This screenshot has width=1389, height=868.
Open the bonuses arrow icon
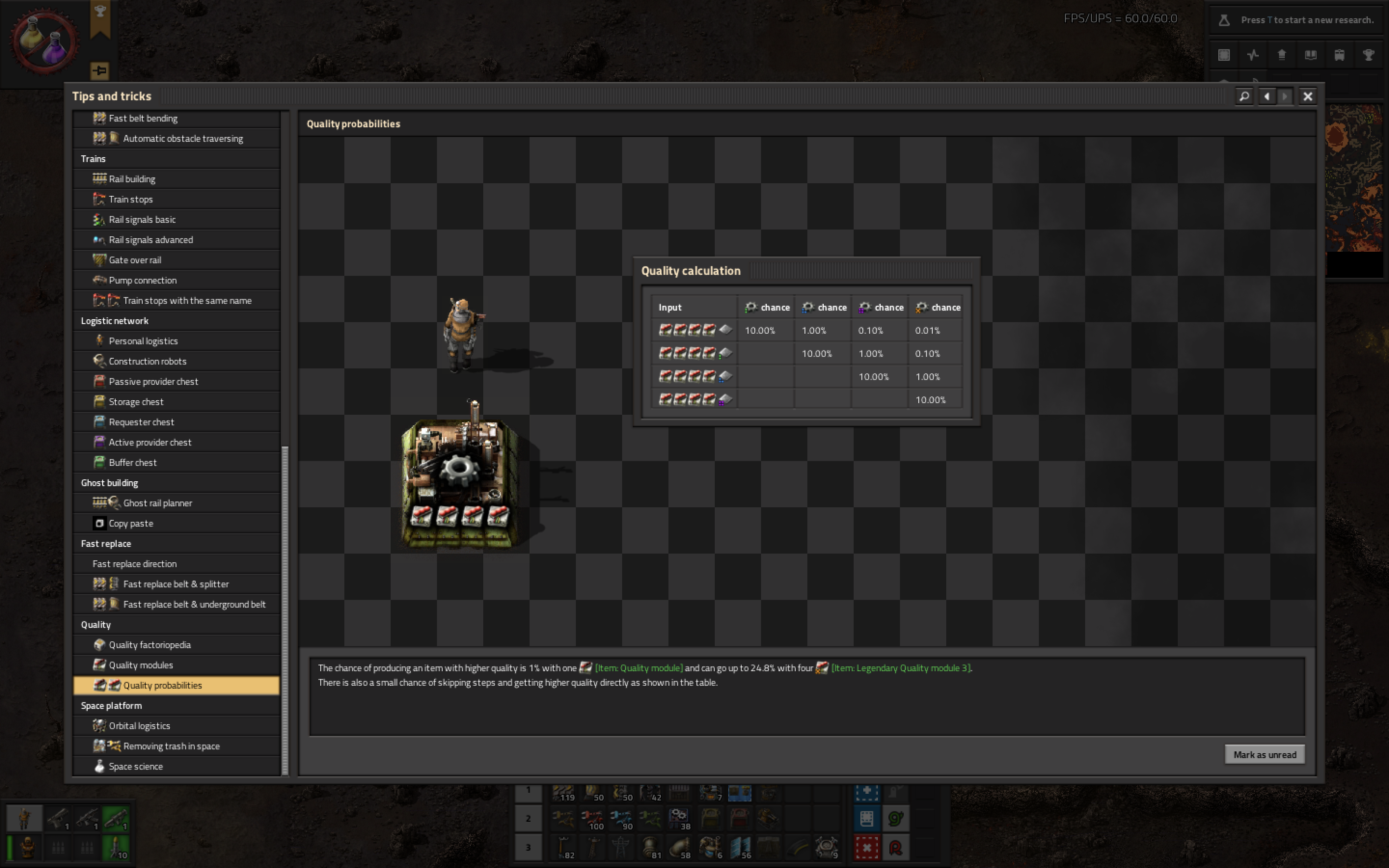[1281, 55]
